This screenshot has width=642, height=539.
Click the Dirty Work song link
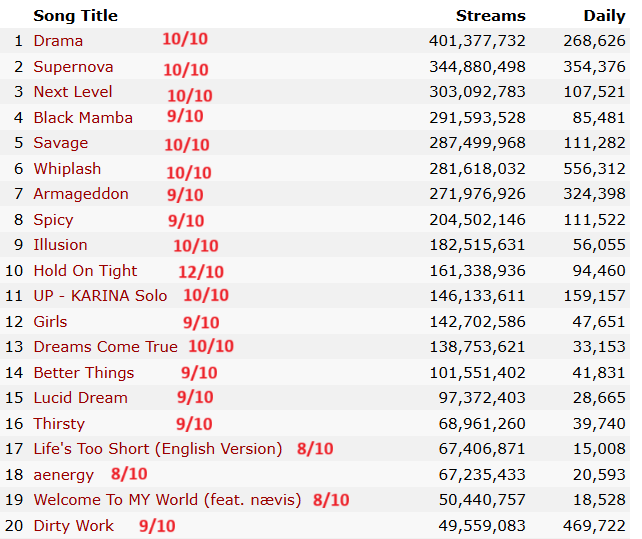coord(73,526)
